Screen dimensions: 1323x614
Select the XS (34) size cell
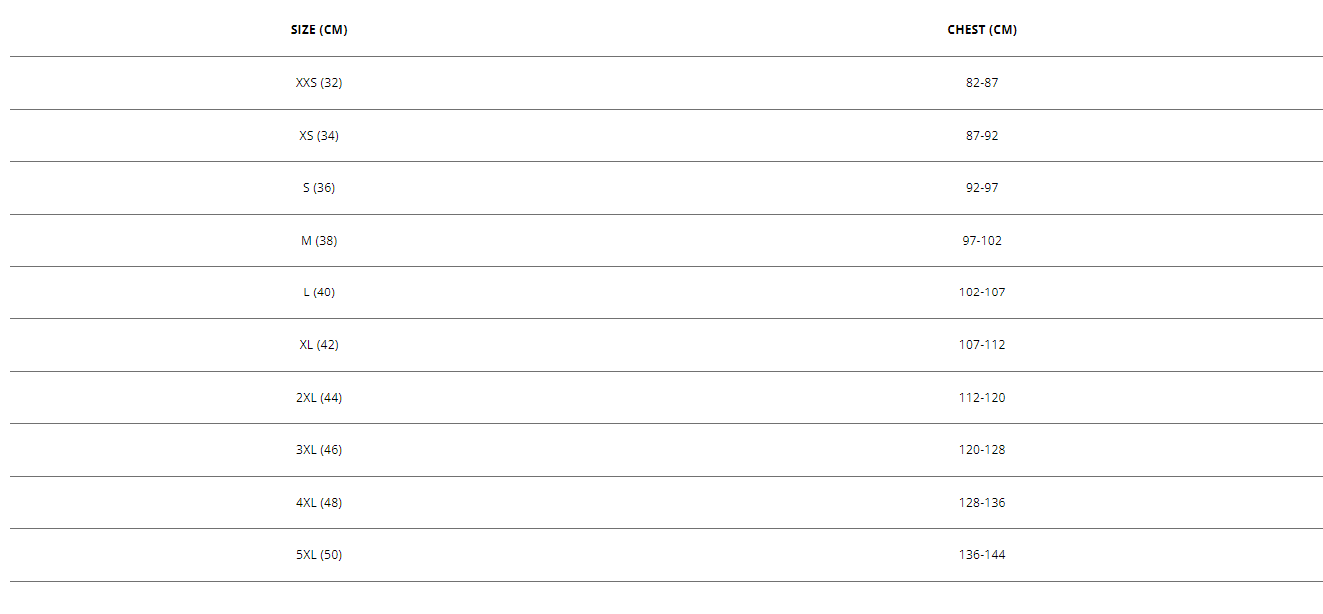click(319, 135)
